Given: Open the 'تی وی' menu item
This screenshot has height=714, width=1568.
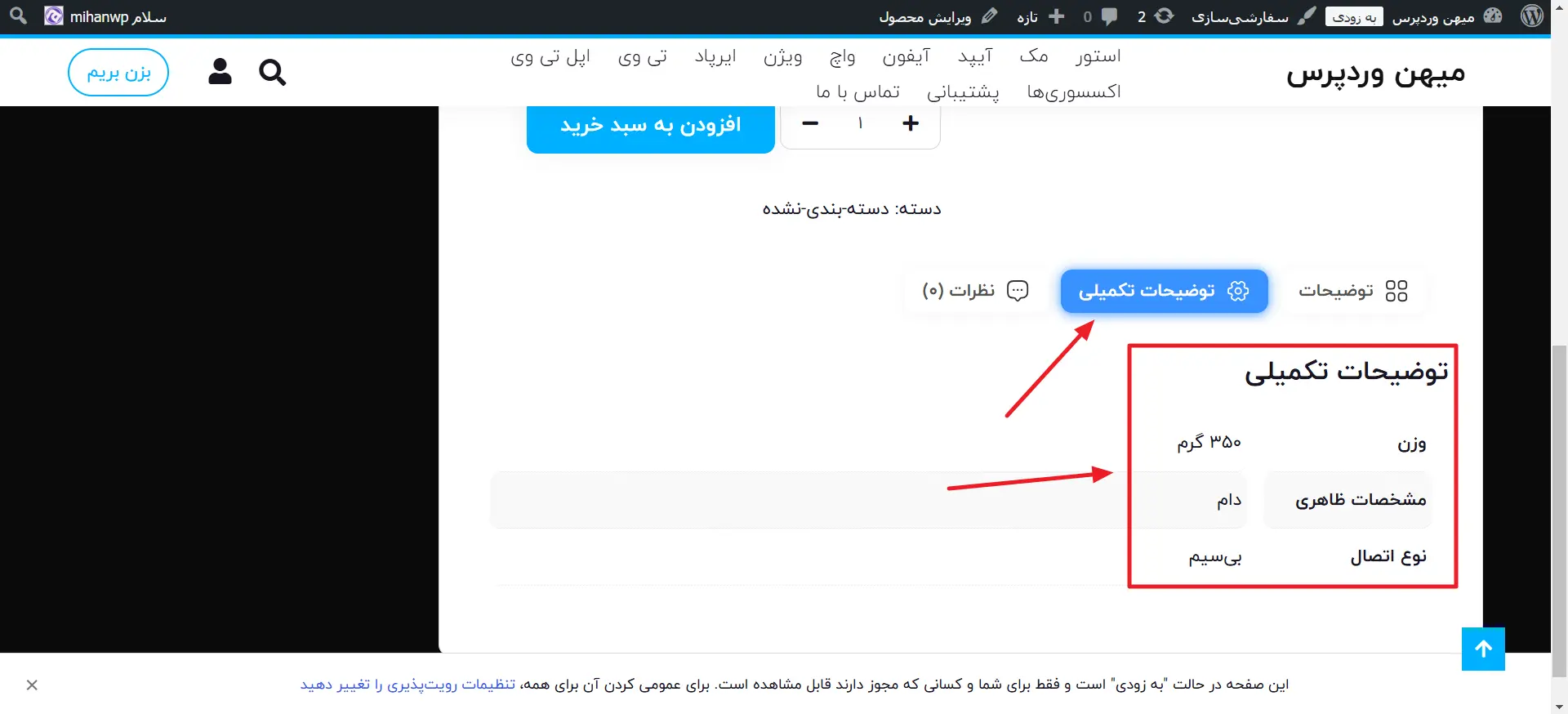Looking at the screenshot, I should tap(642, 56).
